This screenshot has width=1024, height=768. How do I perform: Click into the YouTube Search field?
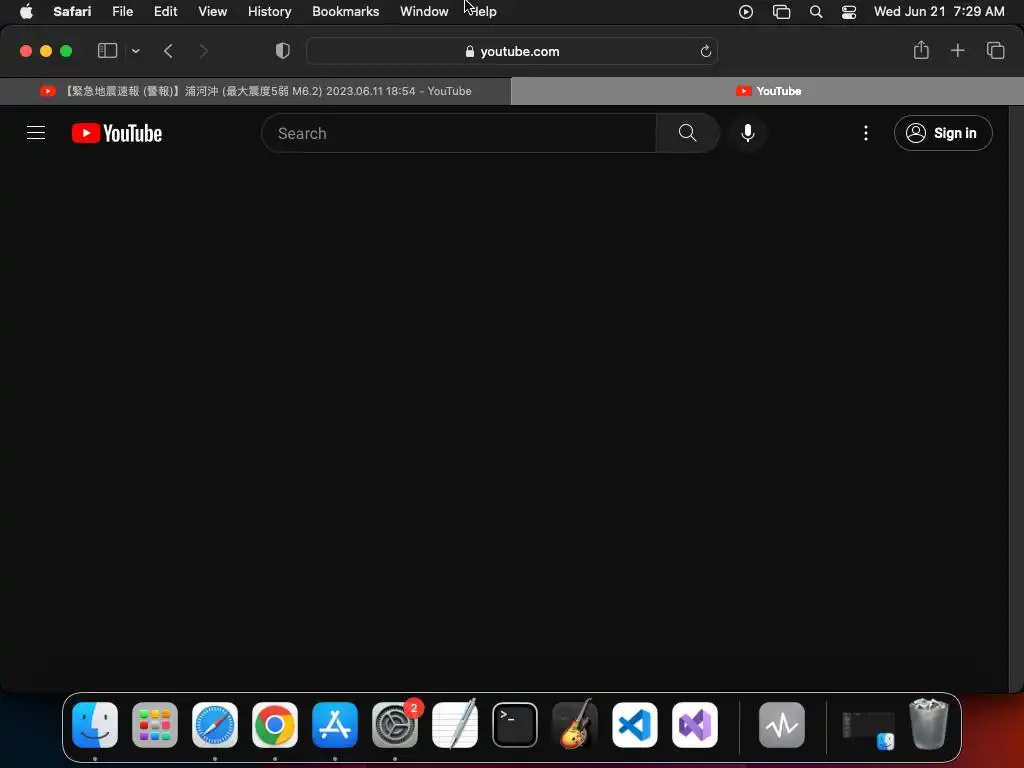(458, 133)
